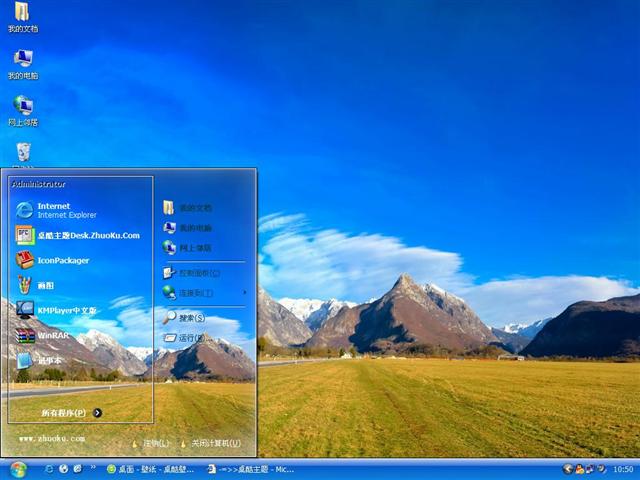Open Internet Explorer from the Start menu
Image resolution: width=640 pixels, height=480 pixels.
56,210
